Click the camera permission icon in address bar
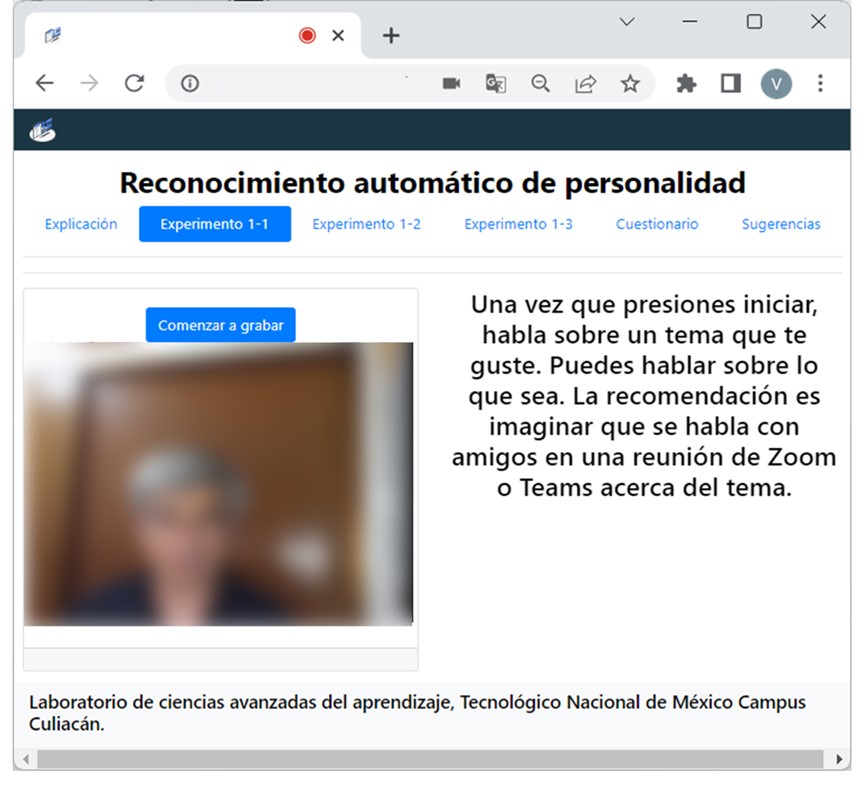Image resolution: width=863 pixels, height=785 pixels. tap(451, 83)
